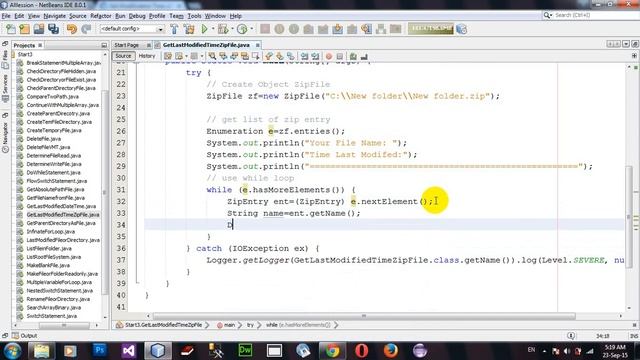Open Google Chrome from taskbar
Screen dimensions: 640x360
pos(332,351)
